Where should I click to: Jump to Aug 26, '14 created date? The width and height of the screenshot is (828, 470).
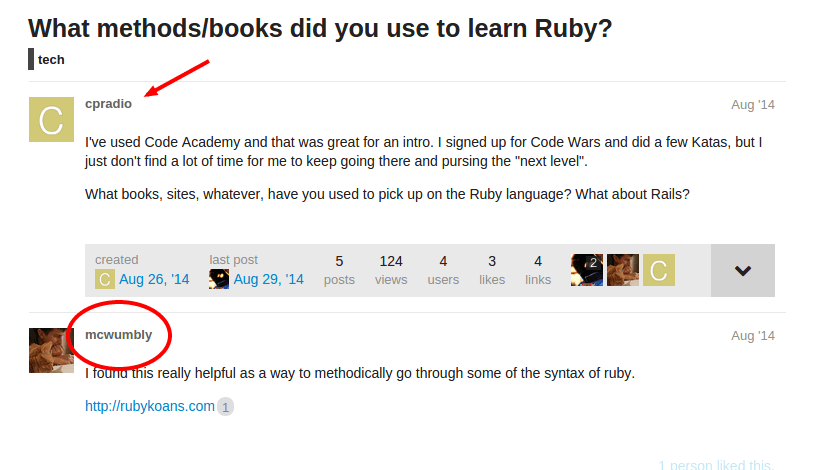coord(154,279)
